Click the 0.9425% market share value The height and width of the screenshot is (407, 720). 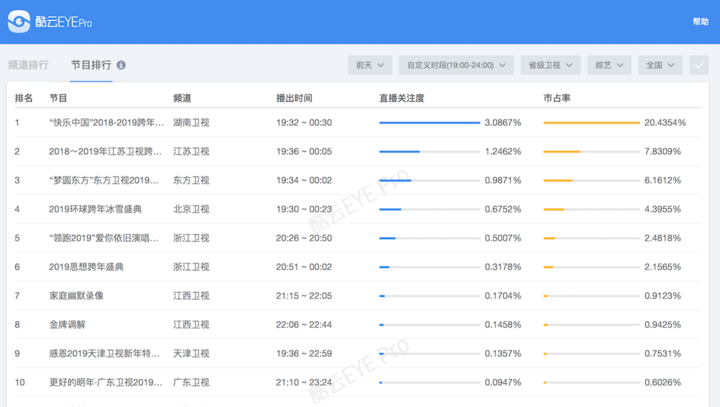click(663, 325)
